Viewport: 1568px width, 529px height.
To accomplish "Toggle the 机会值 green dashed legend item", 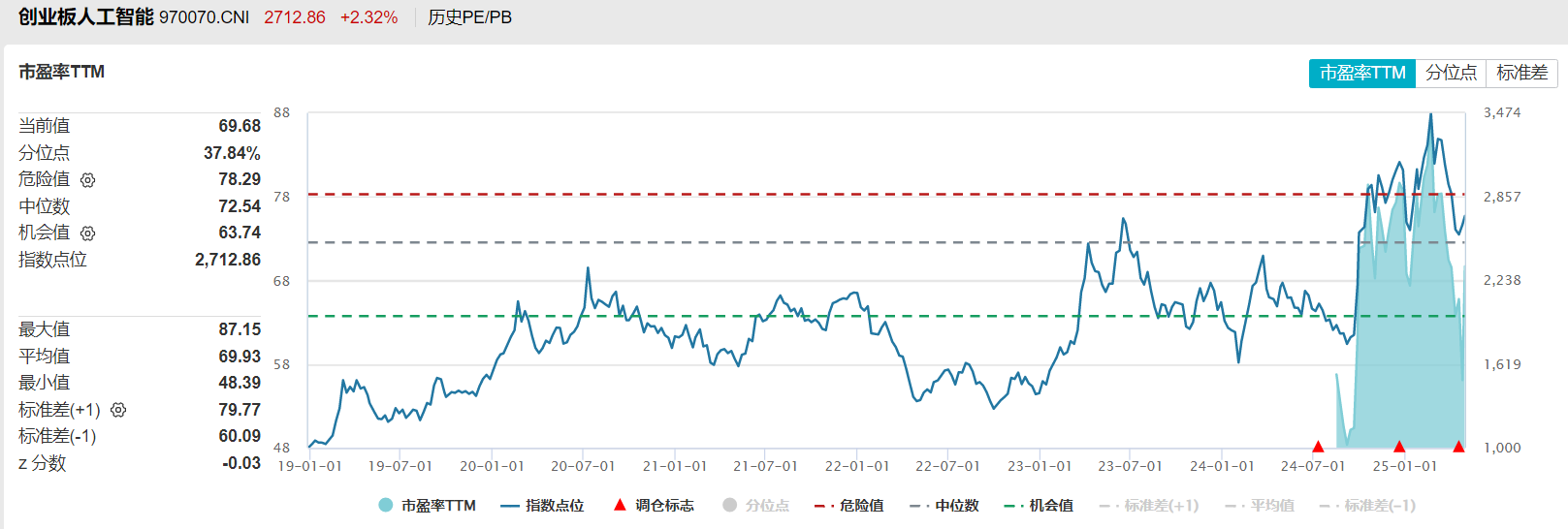I will pyautogui.click(x=1040, y=506).
